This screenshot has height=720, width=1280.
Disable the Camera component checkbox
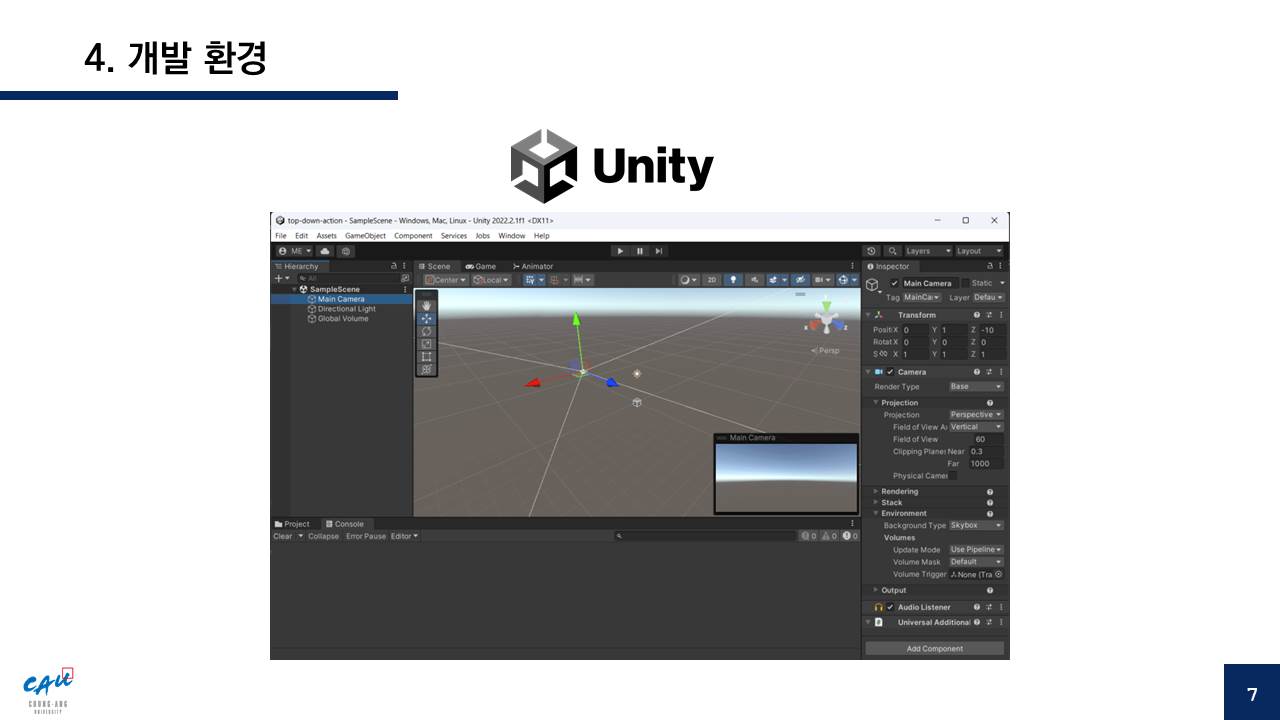(x=890, y=372)
